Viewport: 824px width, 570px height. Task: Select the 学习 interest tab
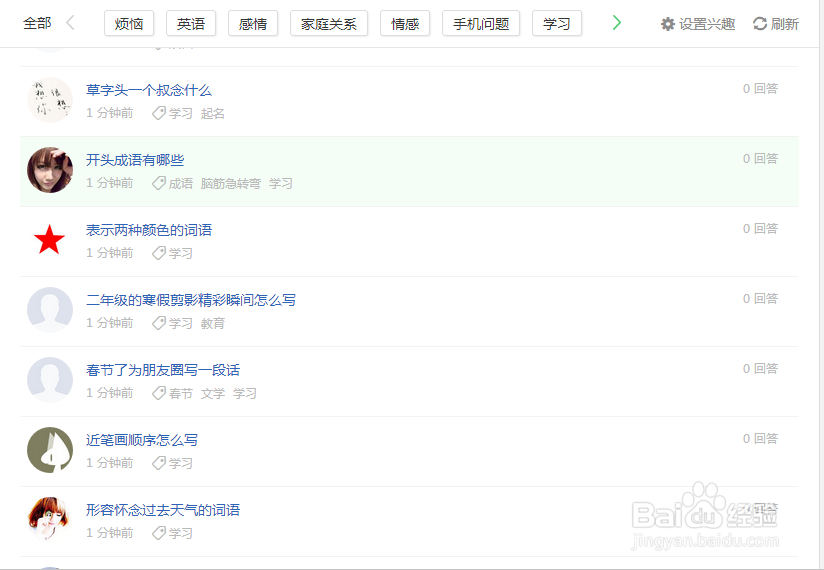point(557,24)
